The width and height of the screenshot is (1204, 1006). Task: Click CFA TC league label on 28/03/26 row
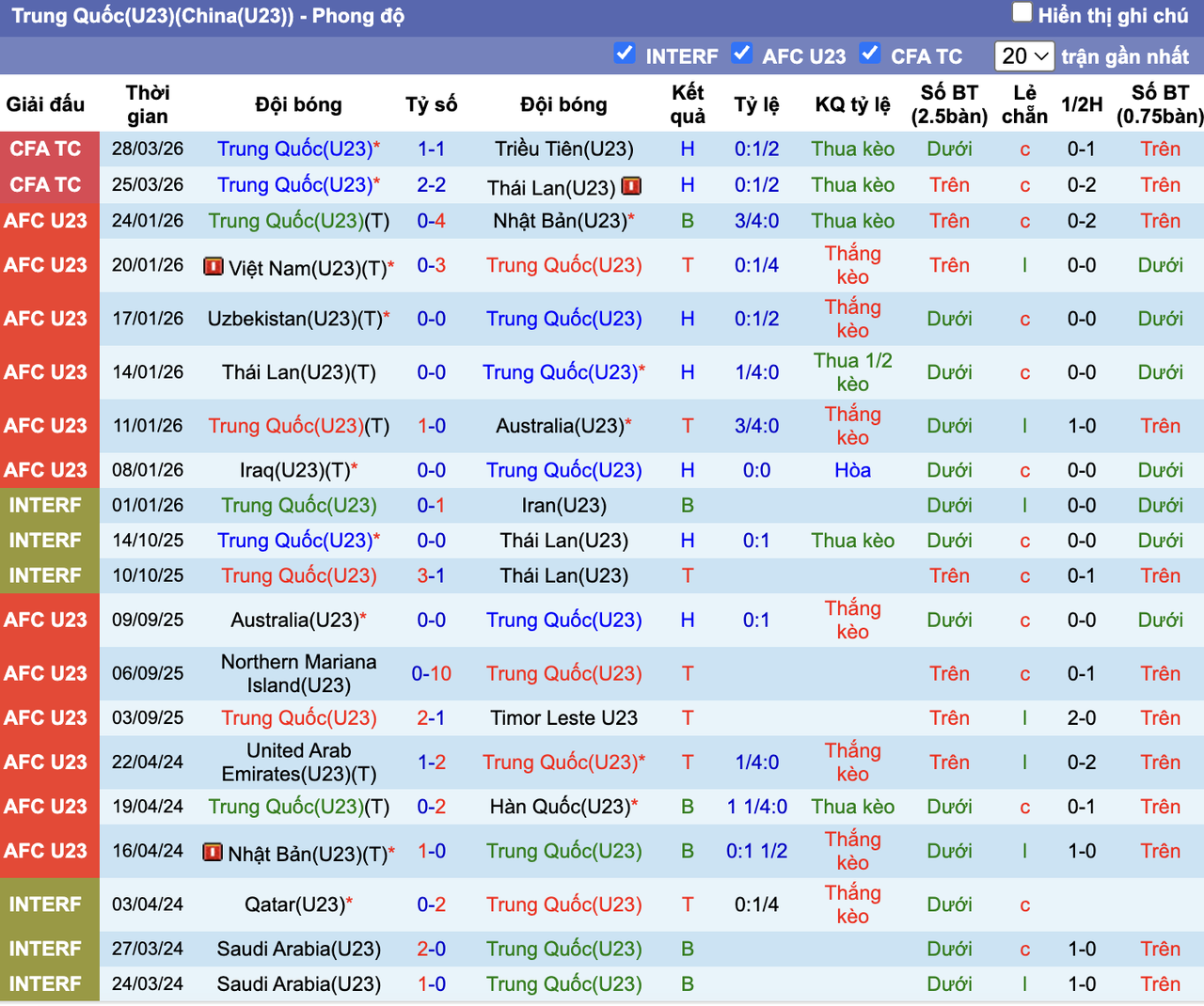(x=45, y=149)
